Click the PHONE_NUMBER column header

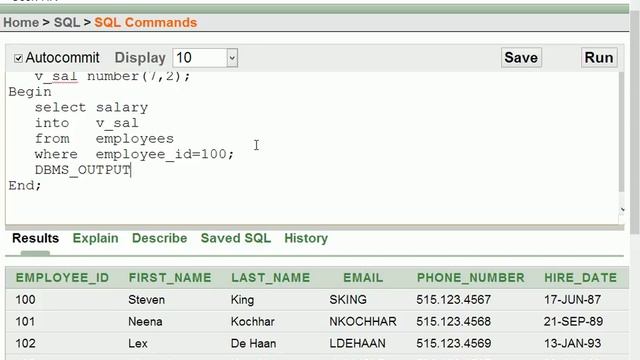(x=471, y=278)
